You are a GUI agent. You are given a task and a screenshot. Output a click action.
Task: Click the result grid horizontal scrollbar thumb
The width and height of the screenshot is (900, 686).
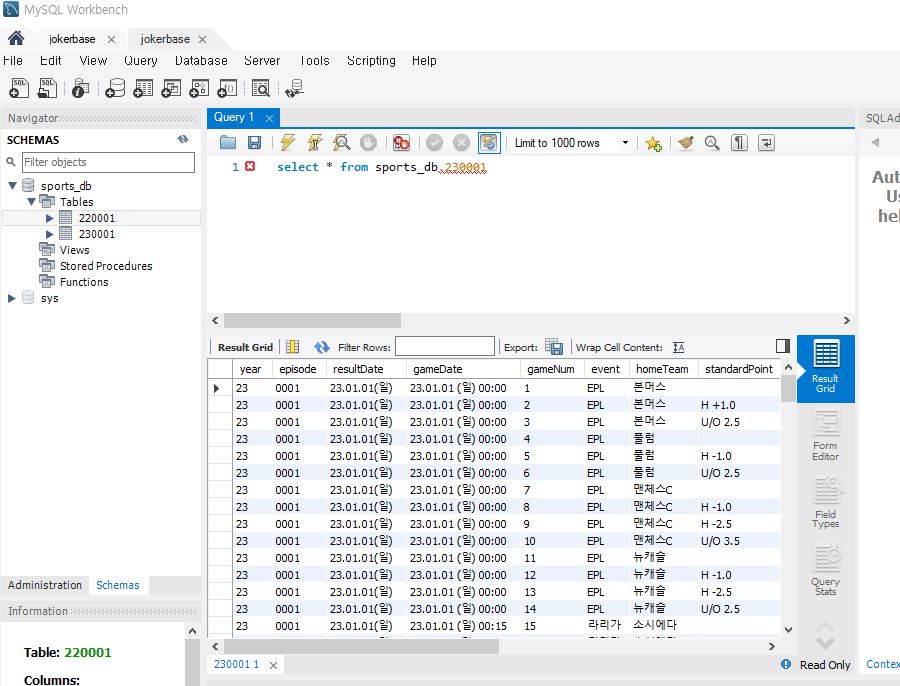(361, 646)
